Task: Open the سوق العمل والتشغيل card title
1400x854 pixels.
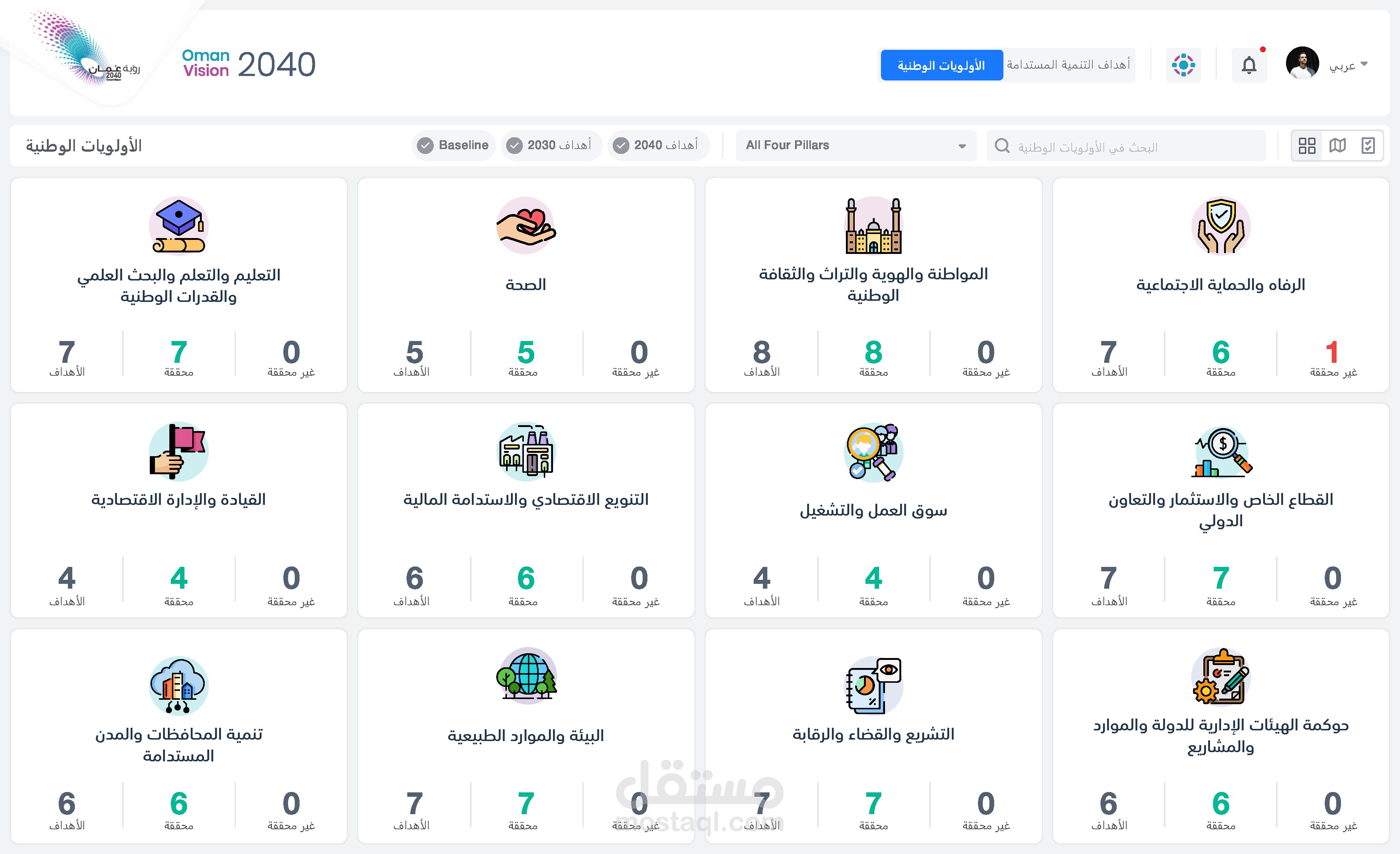Action: [873, 510]
